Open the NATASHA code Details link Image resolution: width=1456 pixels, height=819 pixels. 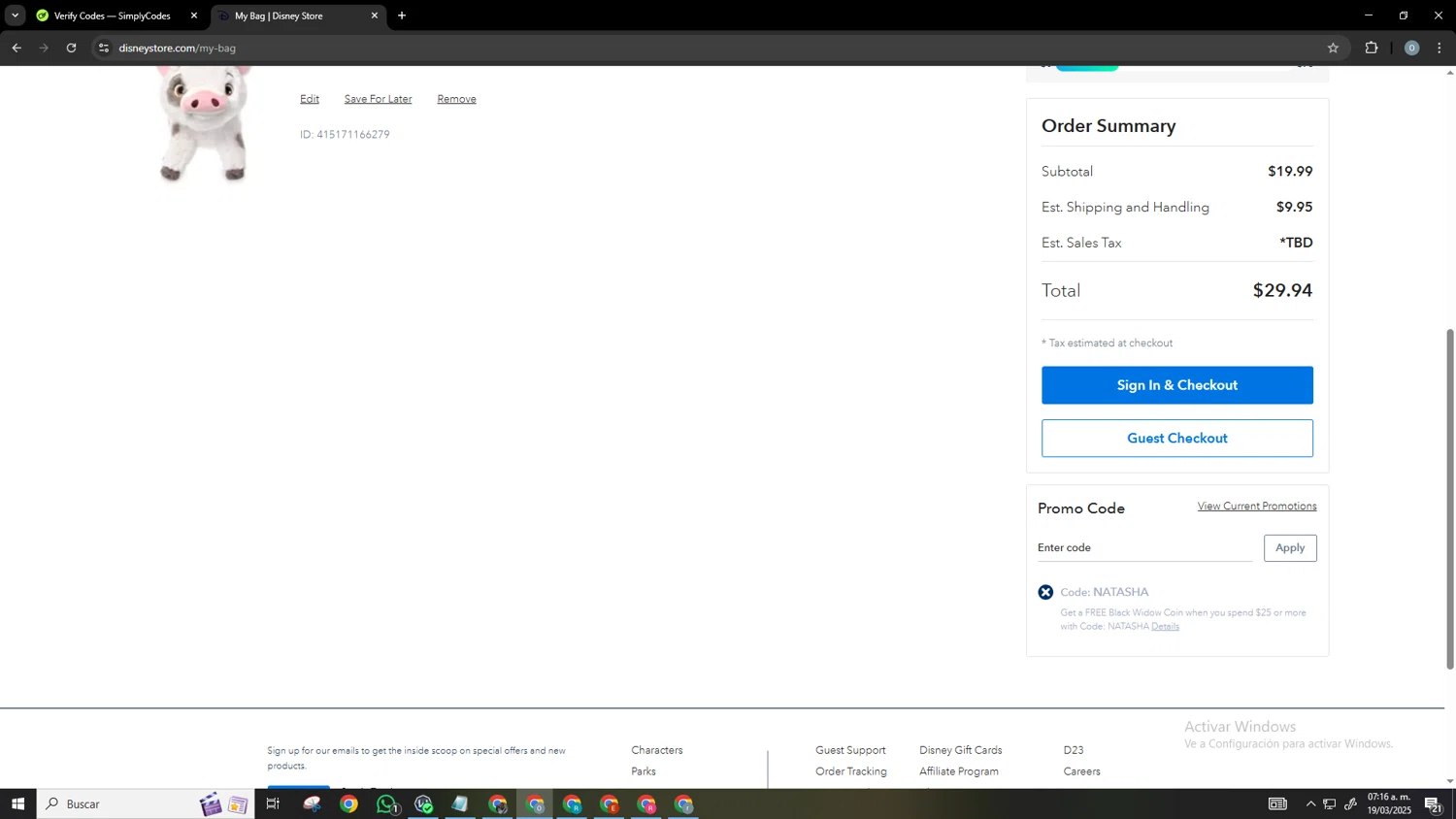1165,626
